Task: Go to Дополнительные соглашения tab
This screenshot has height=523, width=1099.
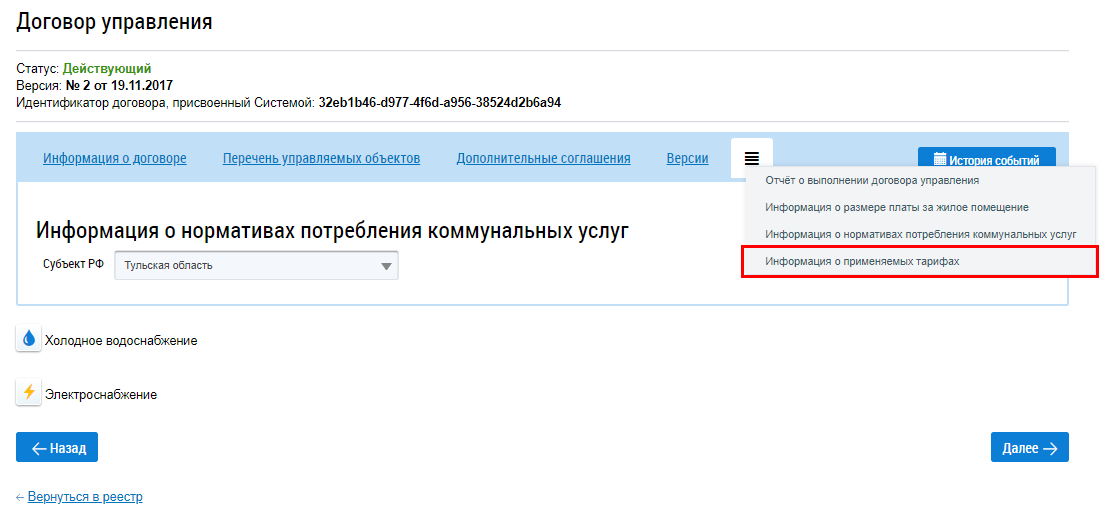Action: pos(543,158)
